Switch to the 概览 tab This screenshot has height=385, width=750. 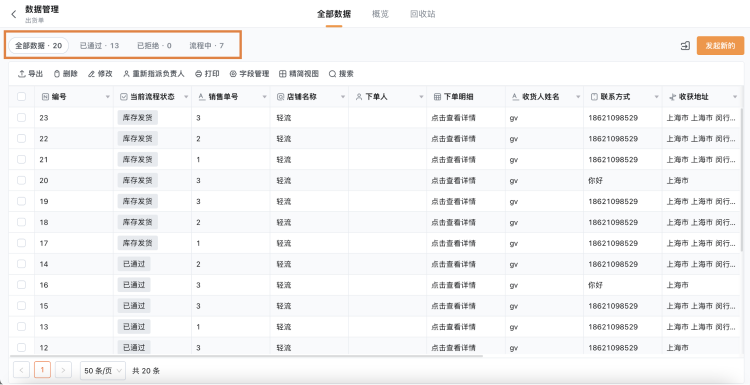point(380,14)
